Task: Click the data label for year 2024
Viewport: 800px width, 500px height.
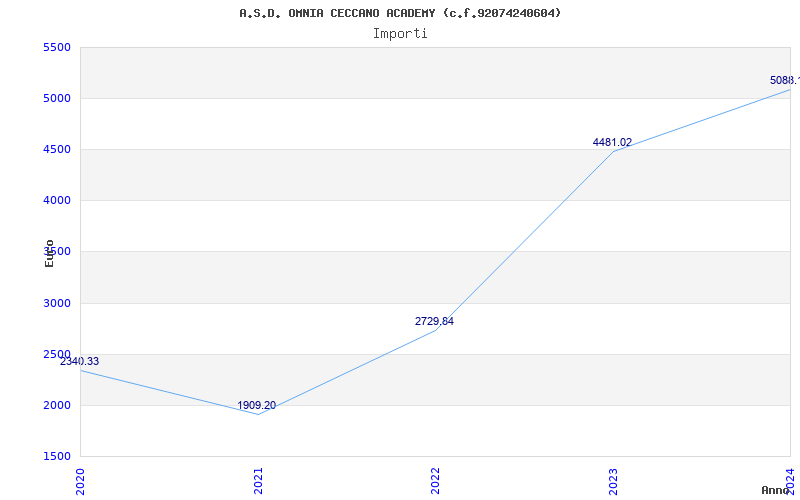Action: [785, 80]
